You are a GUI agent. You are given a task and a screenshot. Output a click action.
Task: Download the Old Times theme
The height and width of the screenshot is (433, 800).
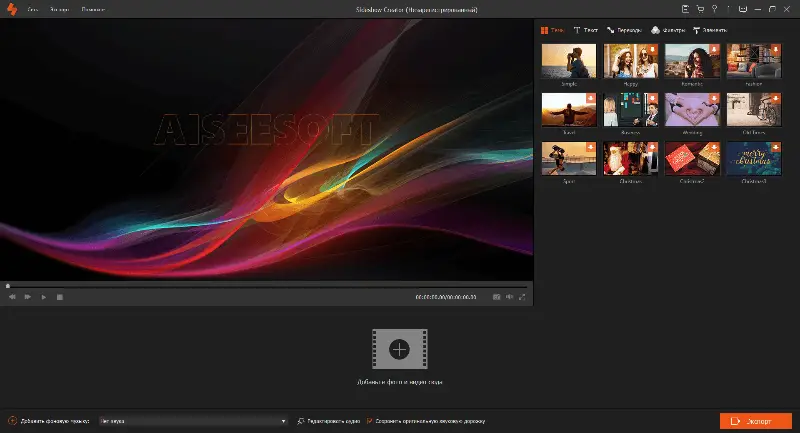776,98
